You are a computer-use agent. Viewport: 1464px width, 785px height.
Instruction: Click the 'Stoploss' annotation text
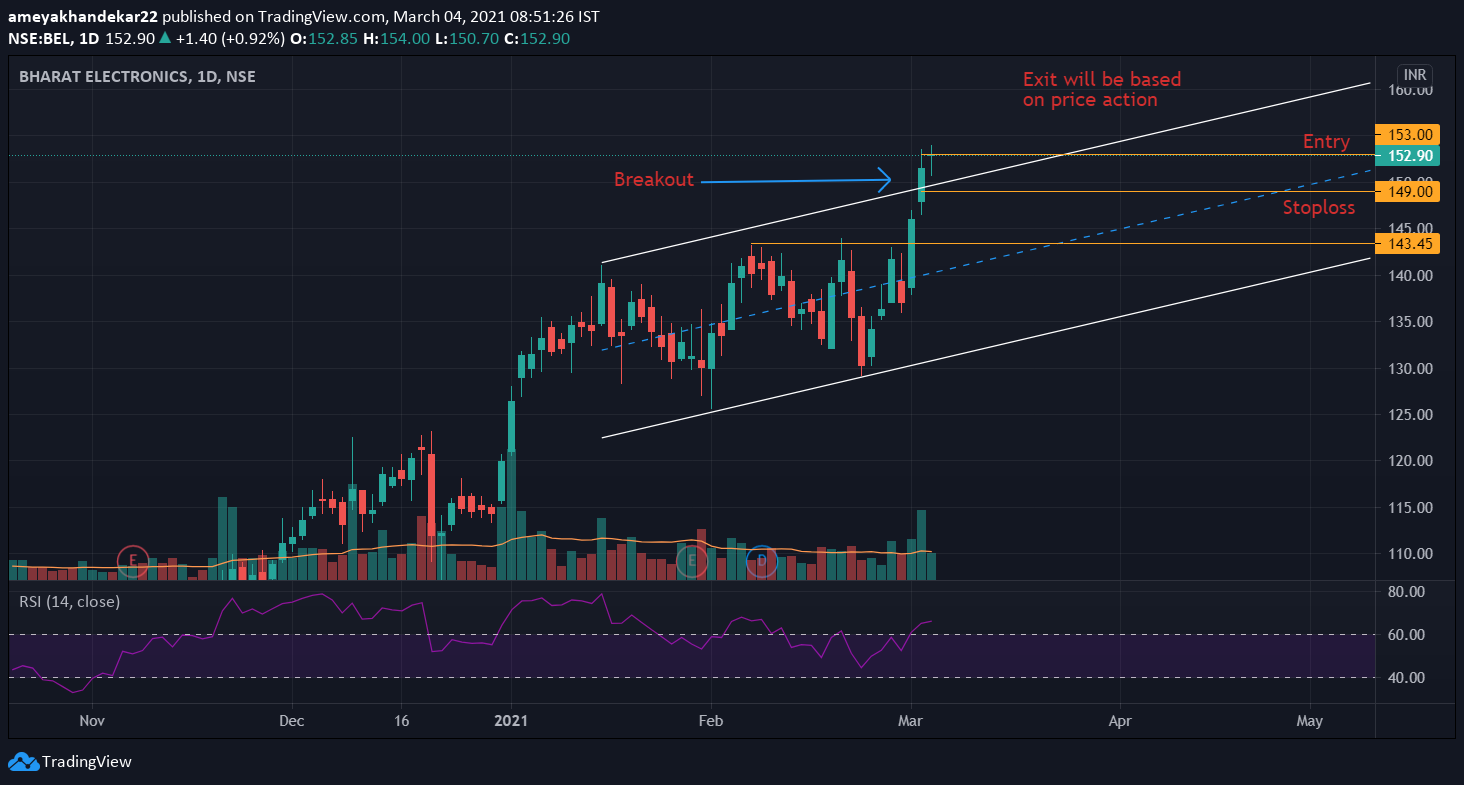(x=1319, y=207)
